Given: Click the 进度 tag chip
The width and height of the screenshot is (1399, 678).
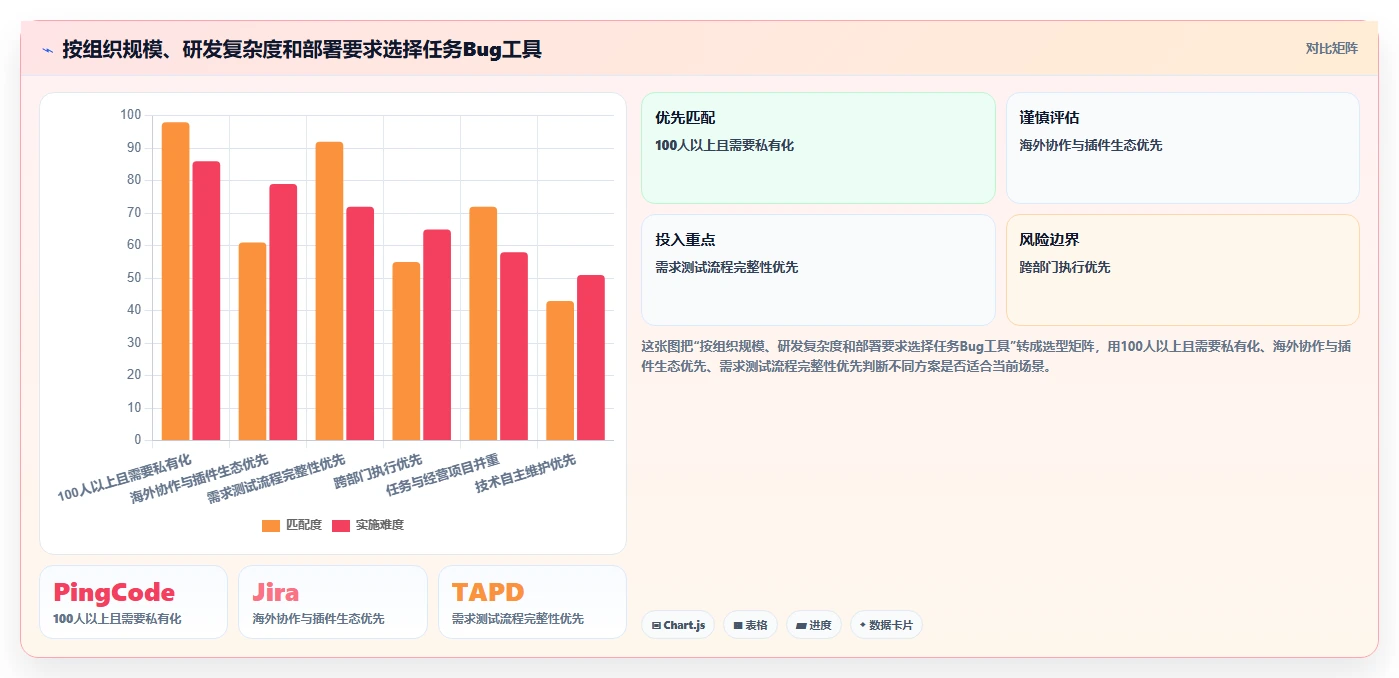Looking at the screenshot, I should [814, 625].
